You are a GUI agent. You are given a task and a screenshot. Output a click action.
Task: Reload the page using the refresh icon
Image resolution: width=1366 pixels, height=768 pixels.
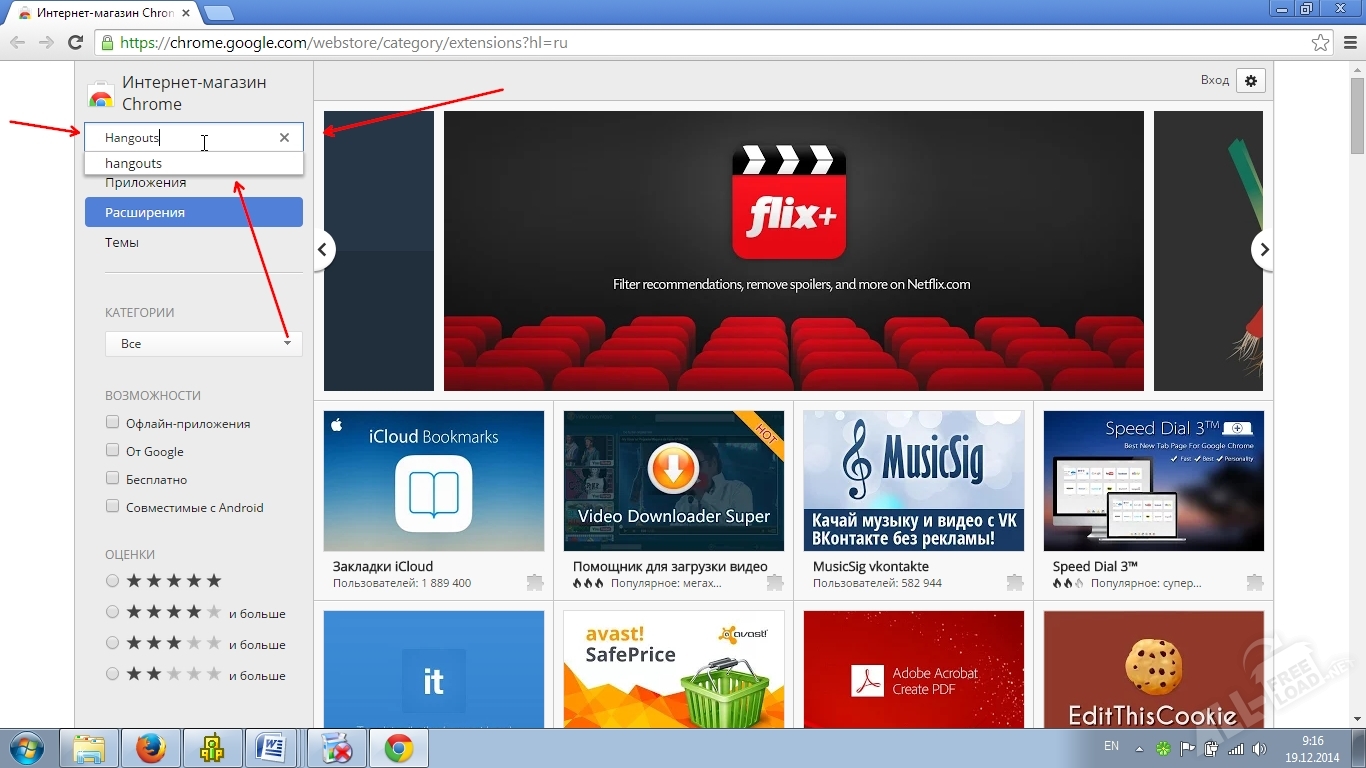click(75, 43)
